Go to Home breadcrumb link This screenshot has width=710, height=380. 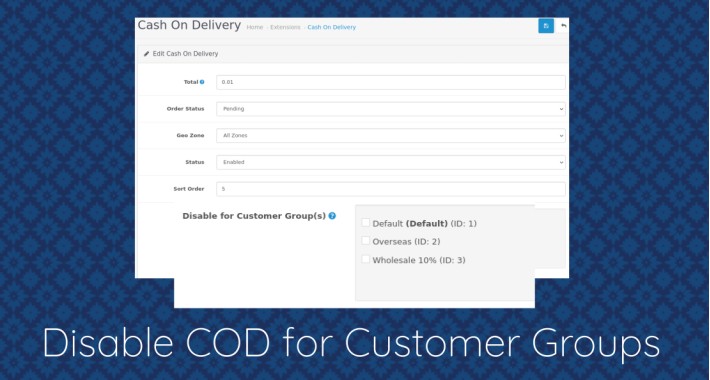tap(254, 27)
